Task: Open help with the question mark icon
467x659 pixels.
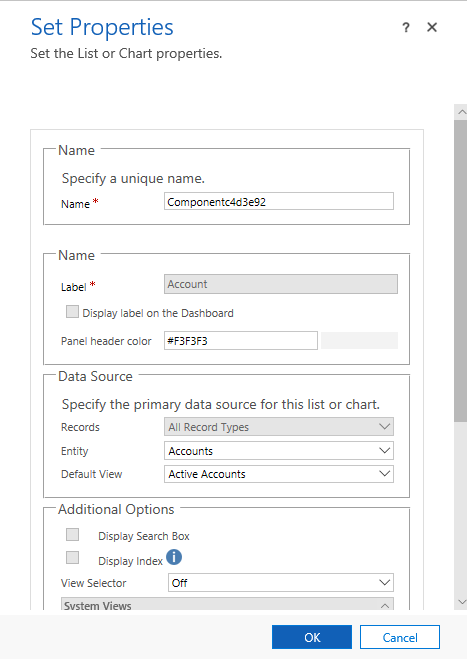Action: point(406,28)
